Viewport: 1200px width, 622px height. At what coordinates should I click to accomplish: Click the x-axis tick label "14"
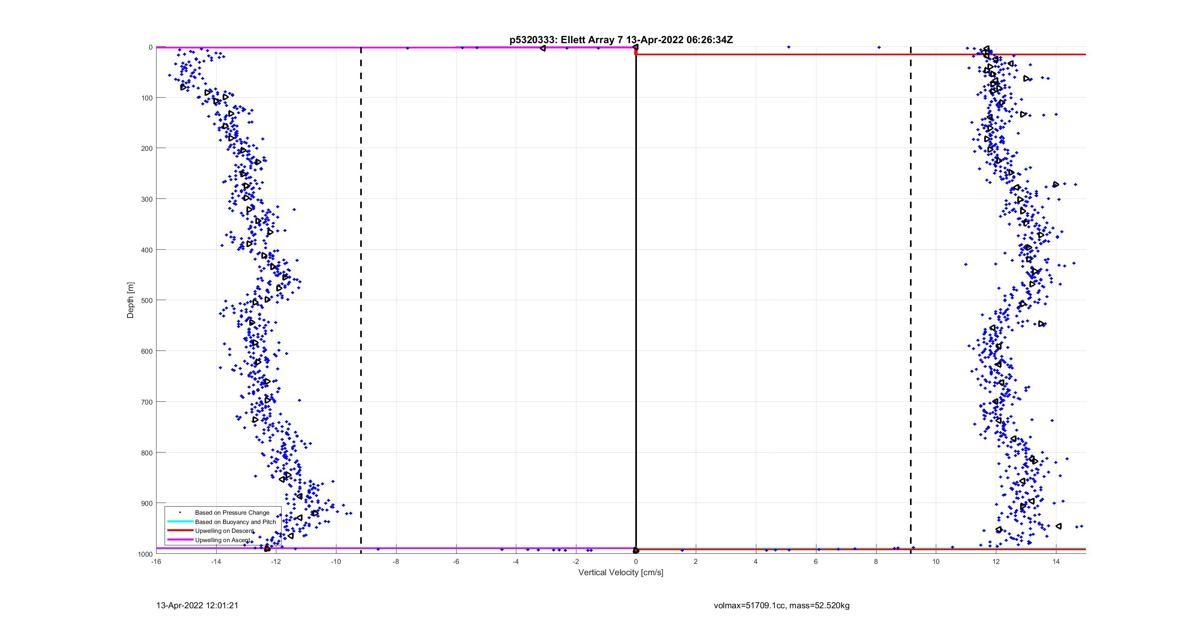[x=1056, y=561]
